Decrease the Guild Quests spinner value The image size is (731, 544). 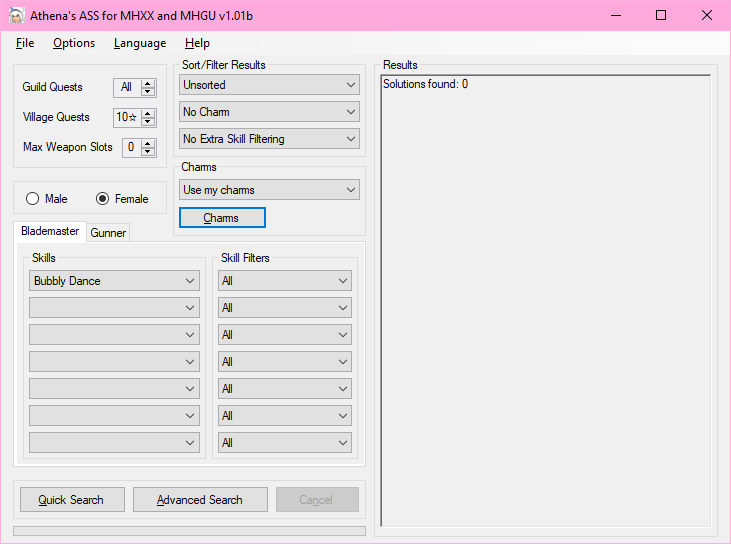(148, 91)
